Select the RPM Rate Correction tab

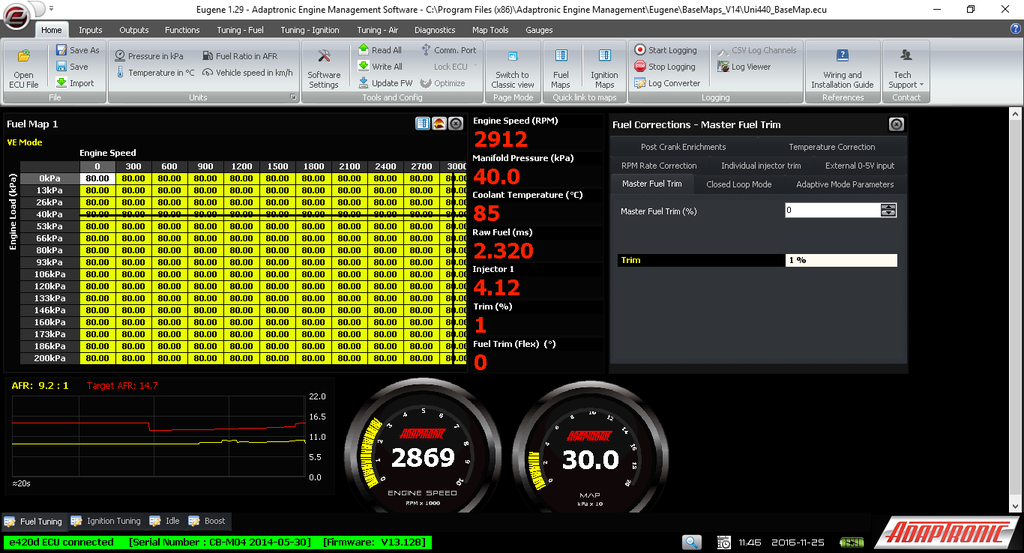(x=659, y=166)
